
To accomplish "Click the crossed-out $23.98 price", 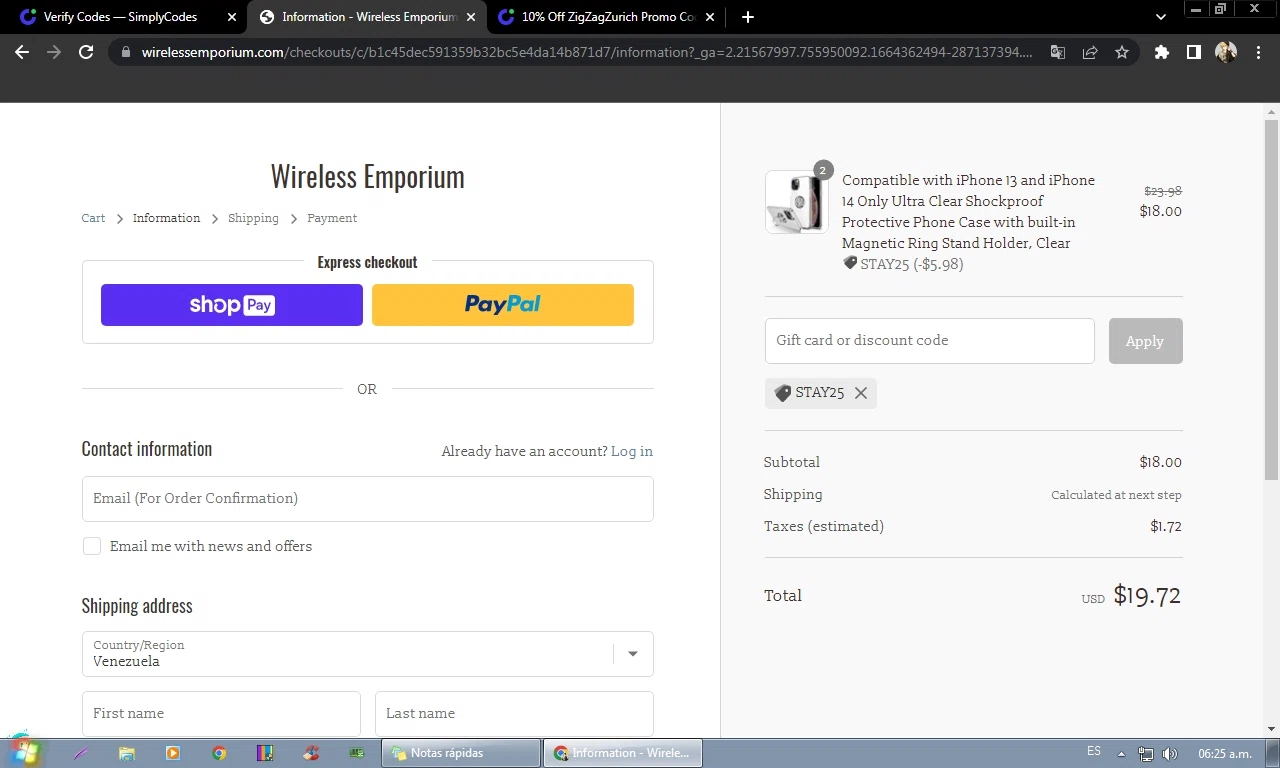I will 1163,191.
